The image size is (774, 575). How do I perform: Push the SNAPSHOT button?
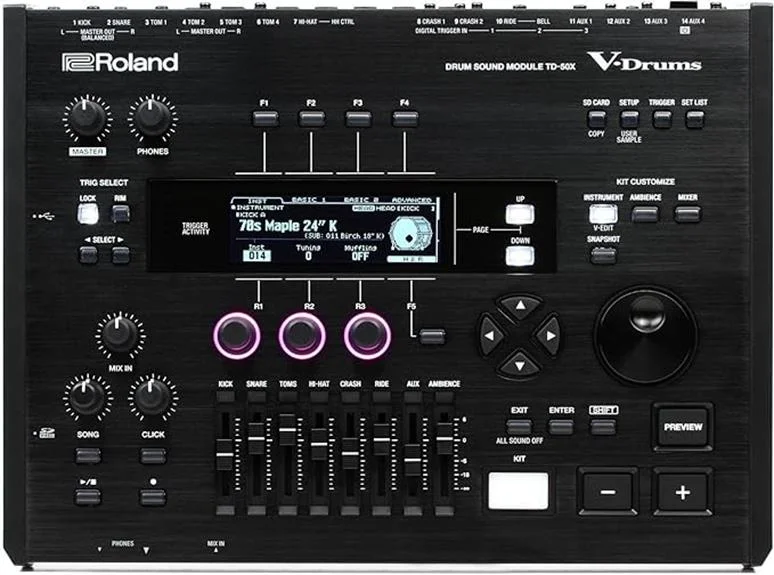(603, 255)
